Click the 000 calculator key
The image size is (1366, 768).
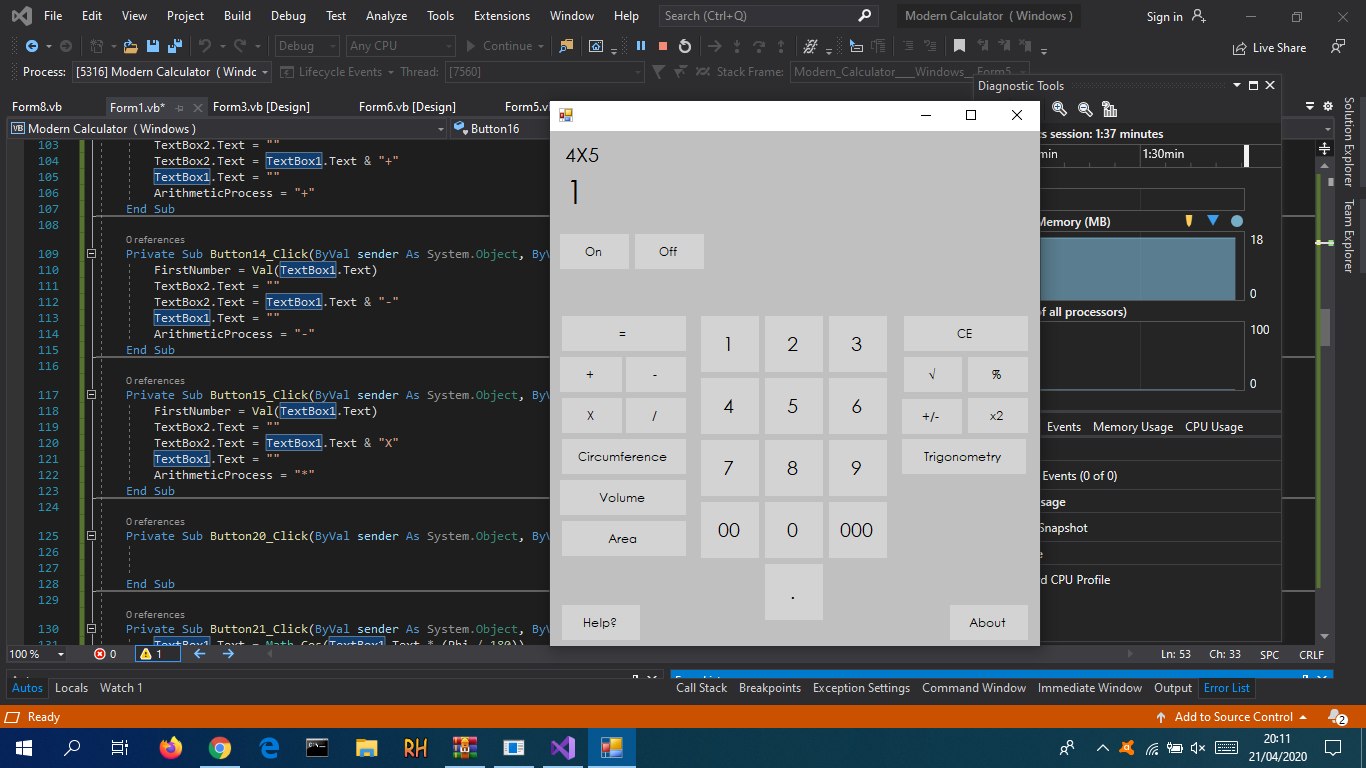coord(857,530)
